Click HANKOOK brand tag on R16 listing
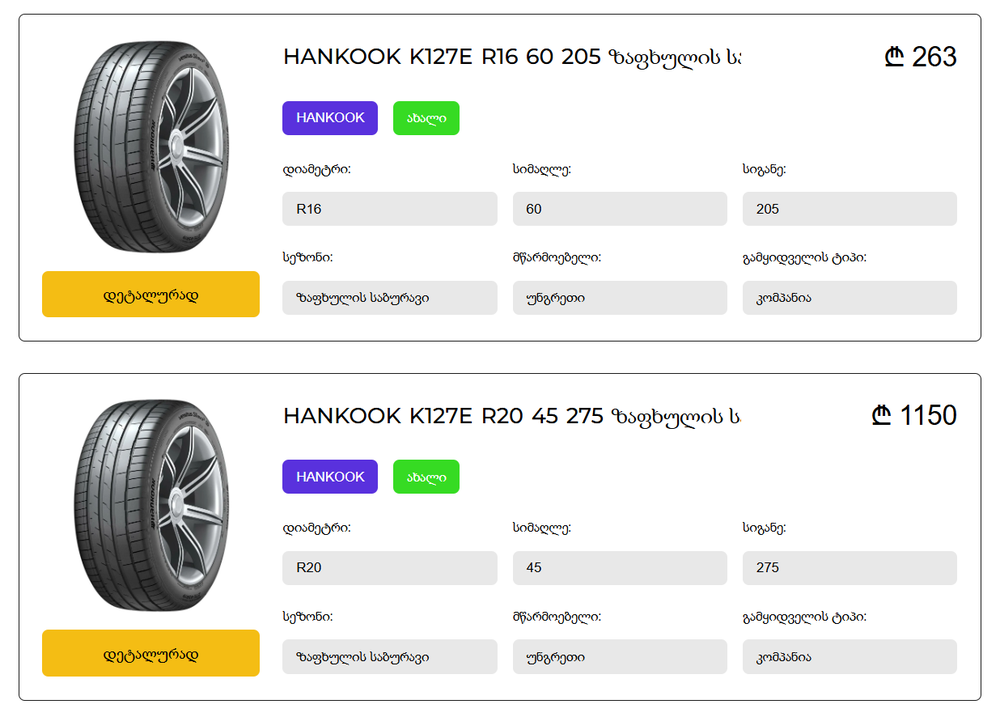This screenshot has height=717, width=1000. [330, 118]
